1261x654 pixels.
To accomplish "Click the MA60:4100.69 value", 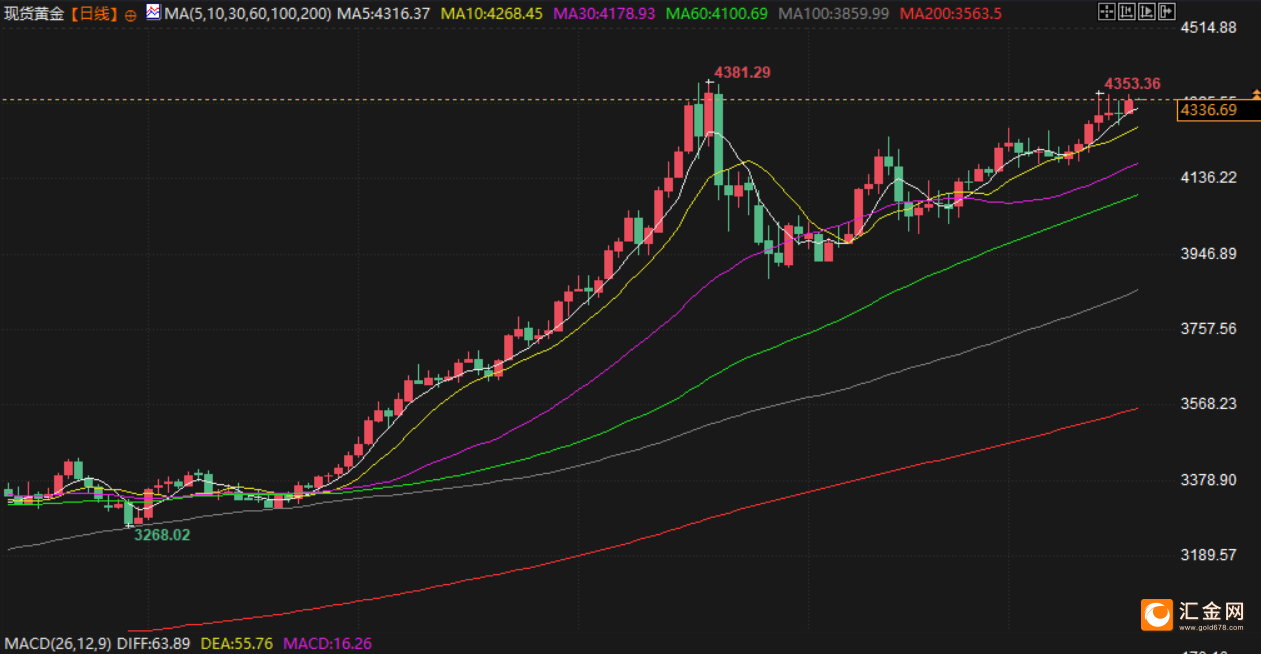I will tap(717, 14).
